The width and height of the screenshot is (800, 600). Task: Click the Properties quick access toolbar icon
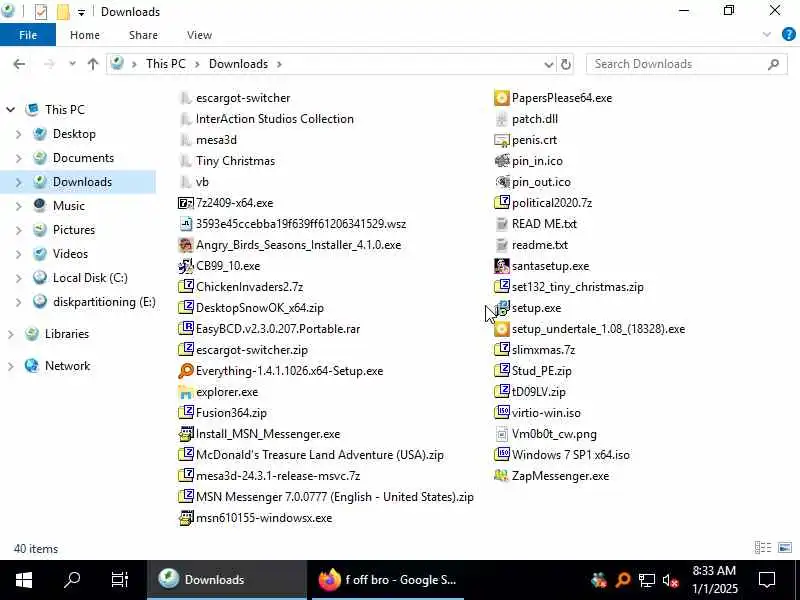41,11
